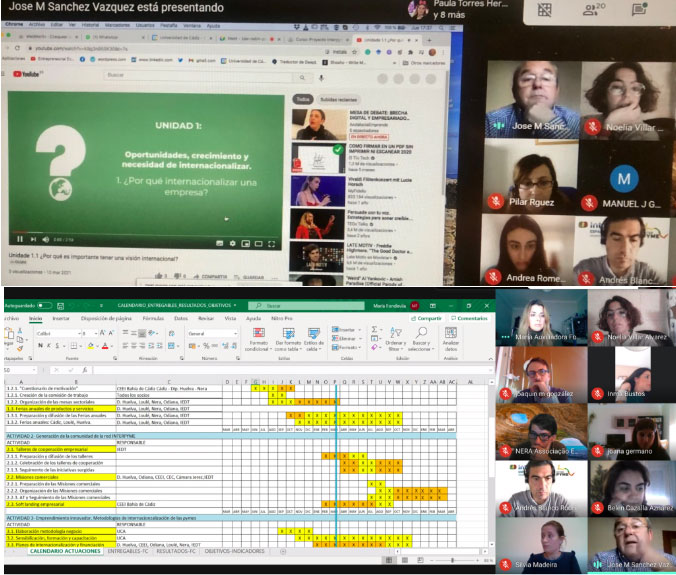This screenshot has width=676, height=575.
Task: Bookmark this page with the star icon
Action: tap(354, 52)
